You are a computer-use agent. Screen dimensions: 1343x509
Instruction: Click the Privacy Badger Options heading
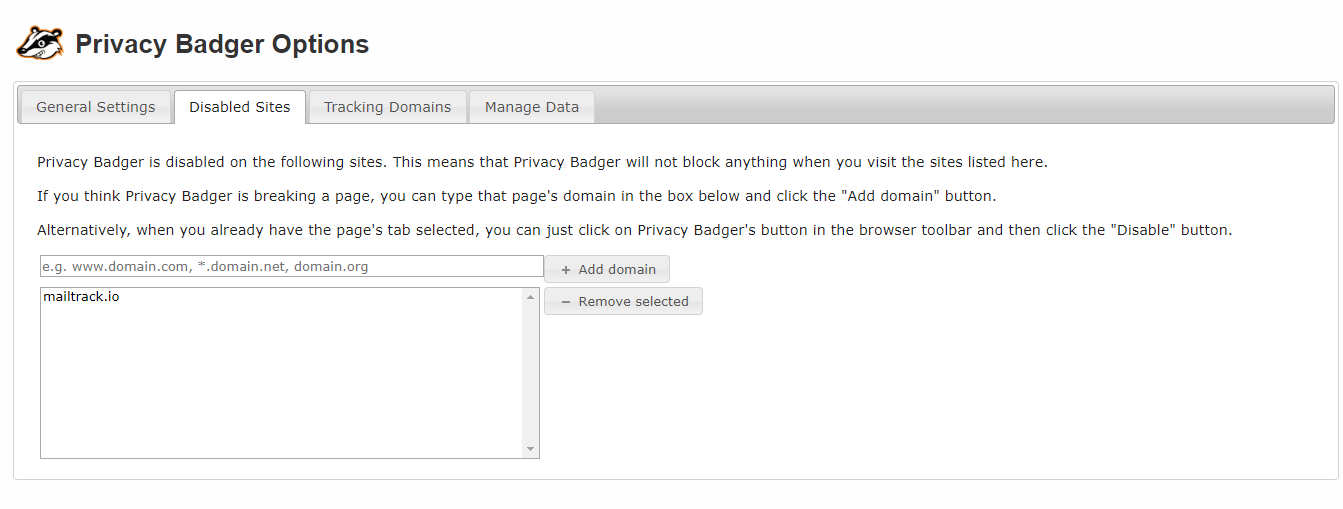(222, 45)
